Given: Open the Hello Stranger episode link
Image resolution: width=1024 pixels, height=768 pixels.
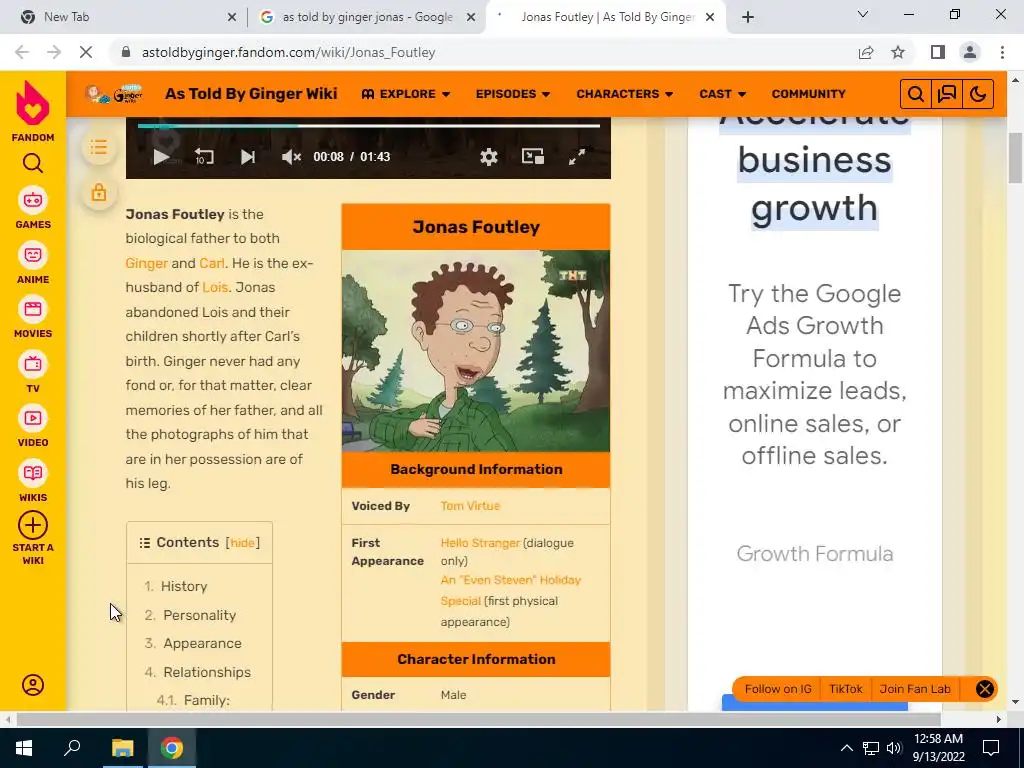Looking at the screenshot, I should click(x=480, y=543).
